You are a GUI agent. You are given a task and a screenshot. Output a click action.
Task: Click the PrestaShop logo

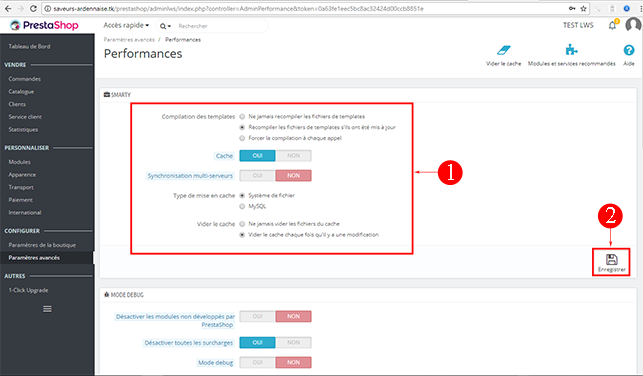pos(44,25)
